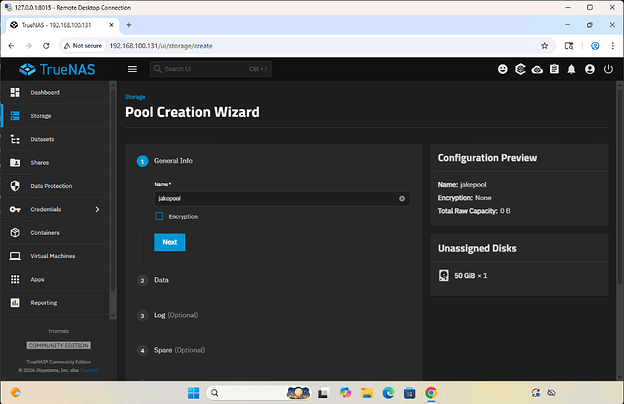
Task: Open the Datasets tree icon
Action: coord(15,139)
